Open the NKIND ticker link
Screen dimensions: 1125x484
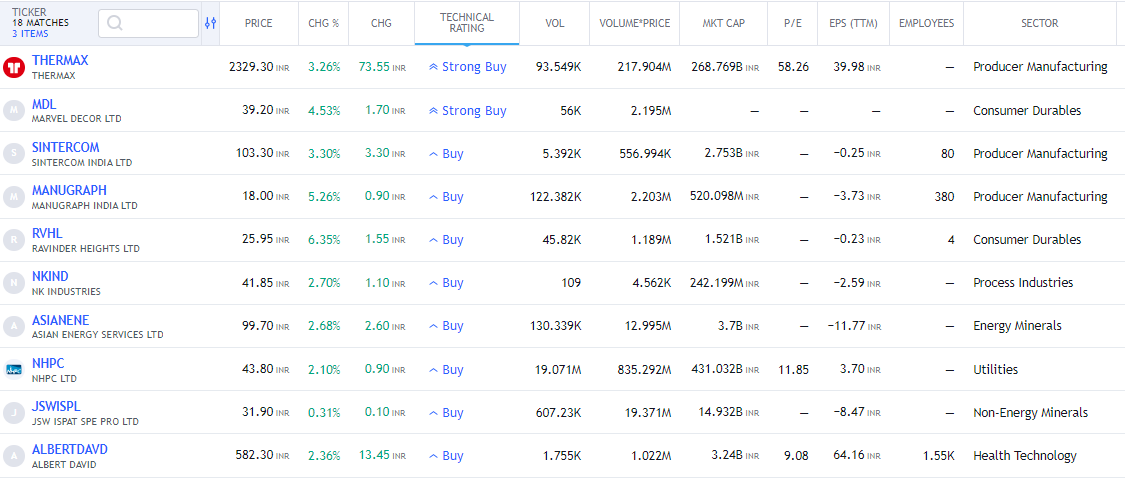pos(50,276)
